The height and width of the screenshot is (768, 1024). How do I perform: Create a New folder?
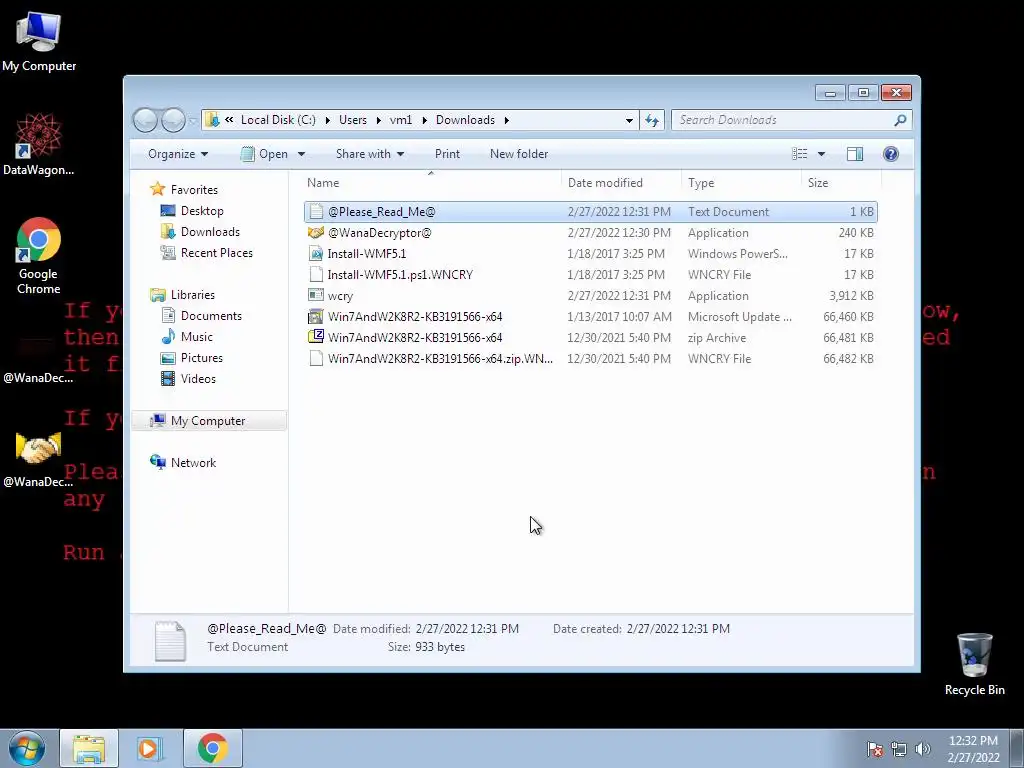click(x=519, y=154)
